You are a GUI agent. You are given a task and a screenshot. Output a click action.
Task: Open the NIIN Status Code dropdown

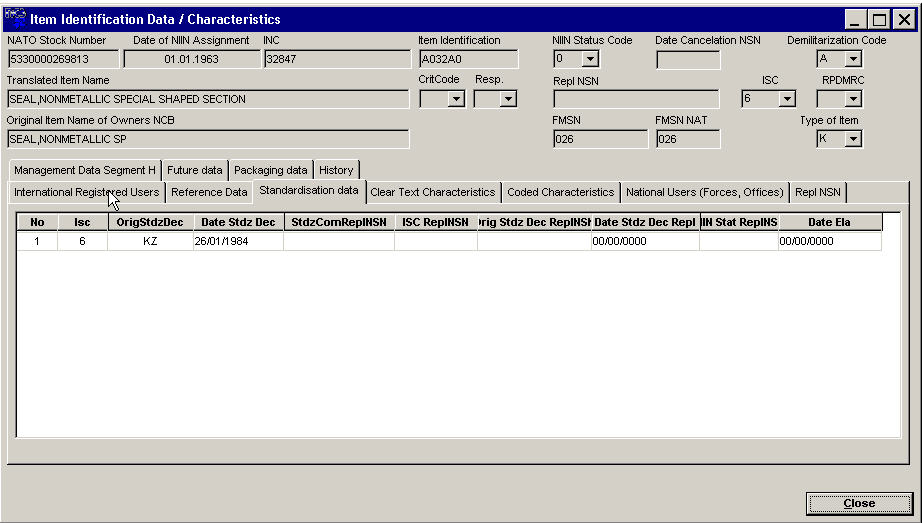tap(590, 59)
